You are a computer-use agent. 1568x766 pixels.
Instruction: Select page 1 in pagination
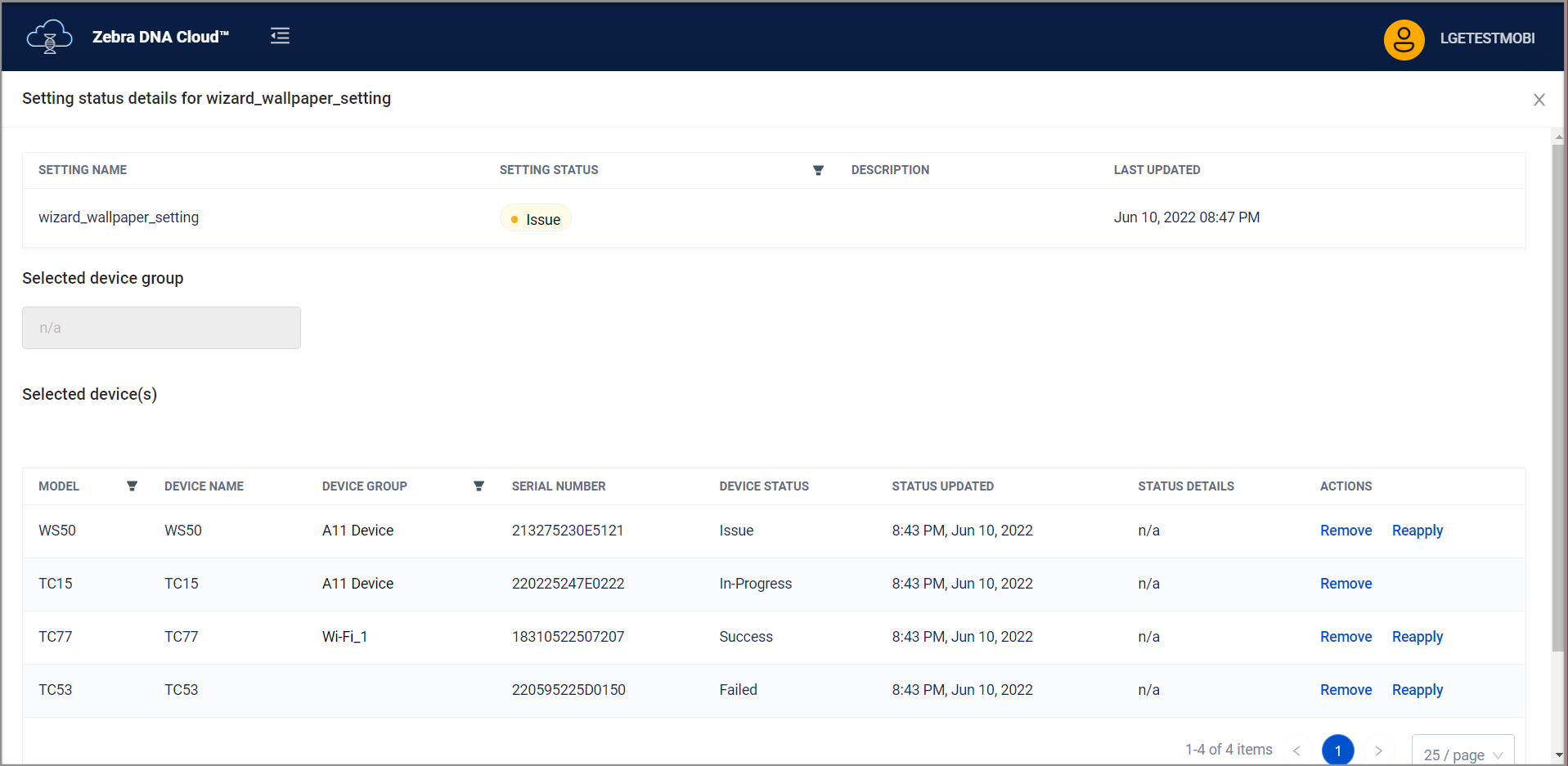1337,750
